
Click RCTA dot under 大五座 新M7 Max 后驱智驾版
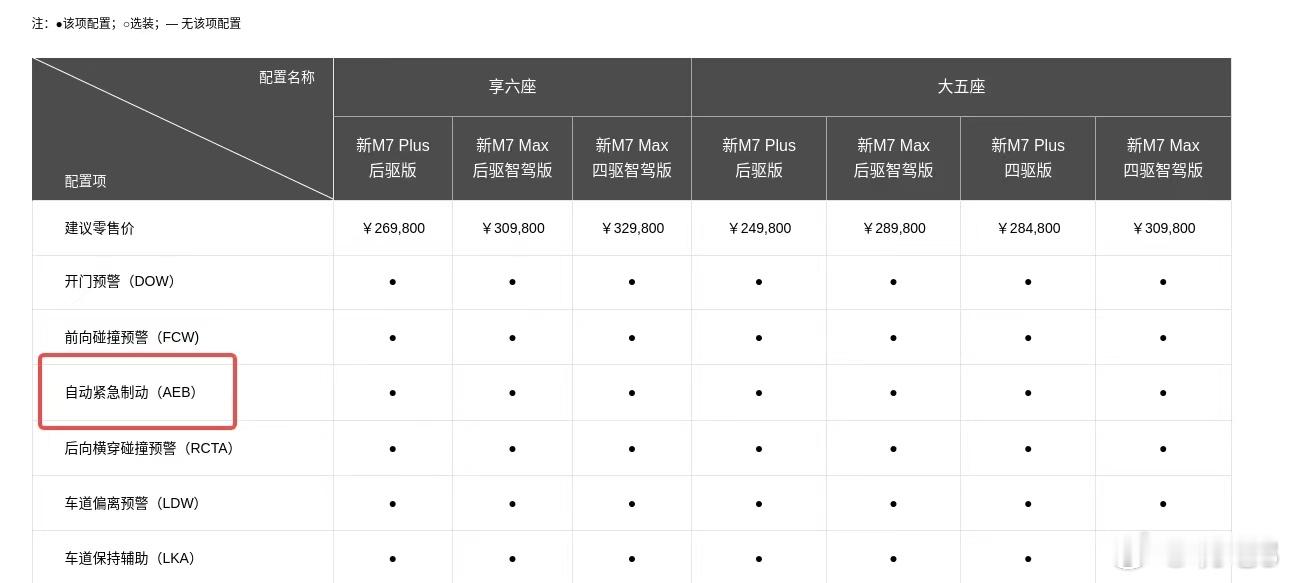tap(893, 448)
